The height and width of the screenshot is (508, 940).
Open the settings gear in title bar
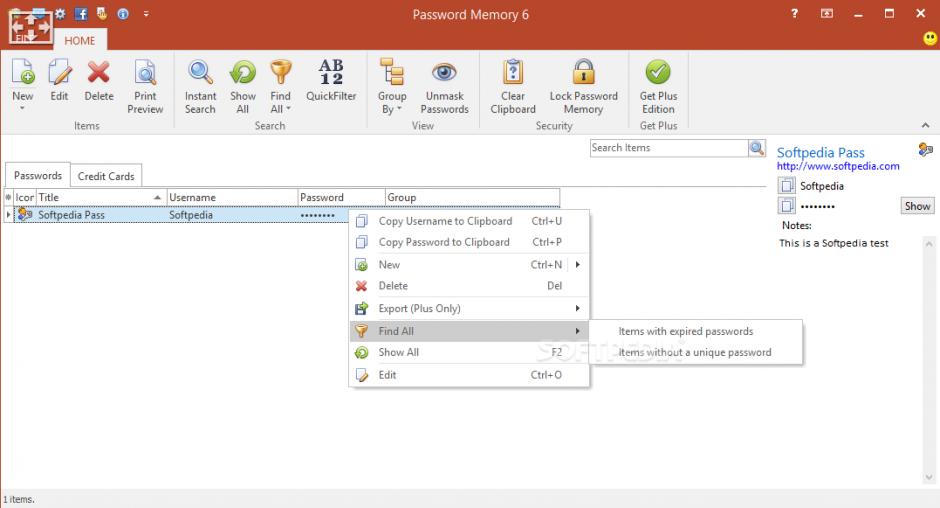(x=60, y=13)
